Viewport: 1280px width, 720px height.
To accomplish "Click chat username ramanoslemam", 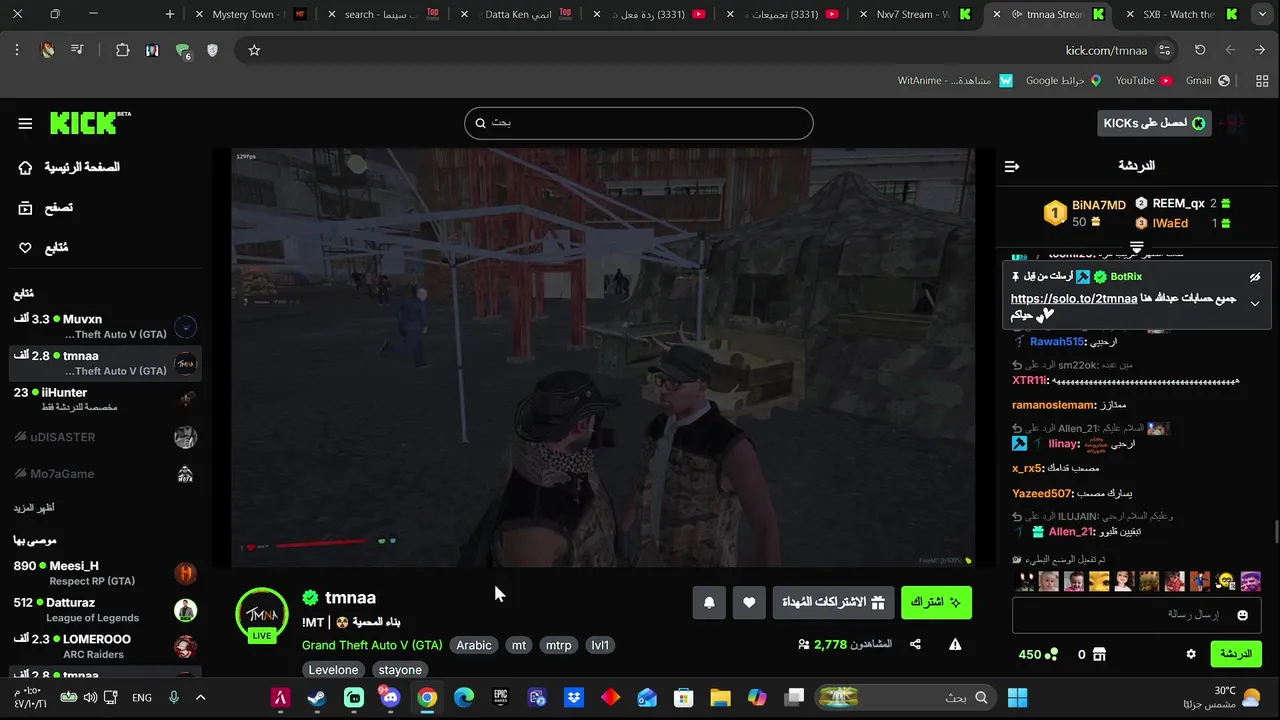I will pyautogui.click(x=1054, y=405).
